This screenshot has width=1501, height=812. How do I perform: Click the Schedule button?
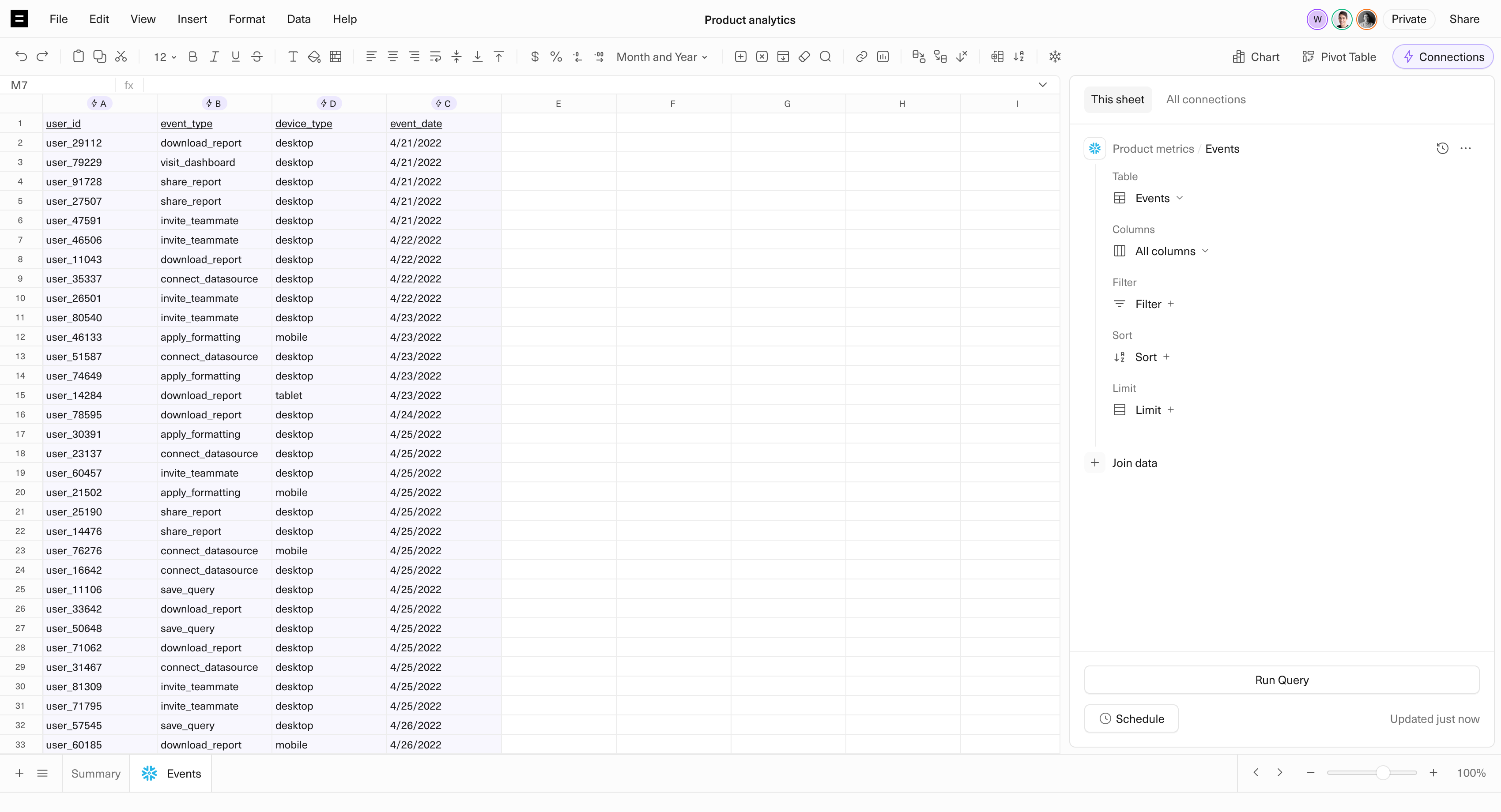pos(1131,718)
